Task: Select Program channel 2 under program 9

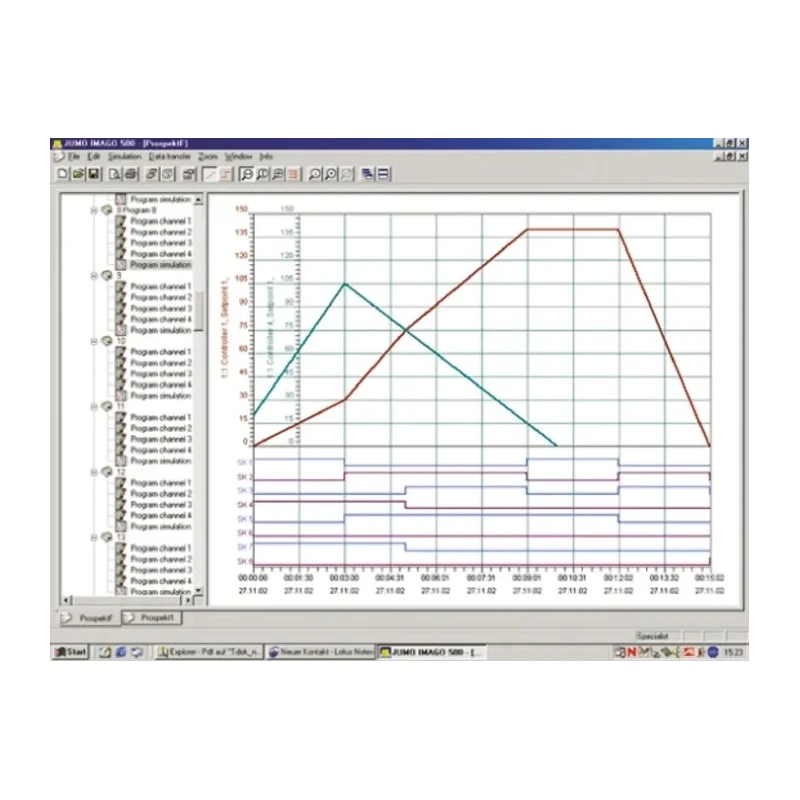Action: pos(161,297)
